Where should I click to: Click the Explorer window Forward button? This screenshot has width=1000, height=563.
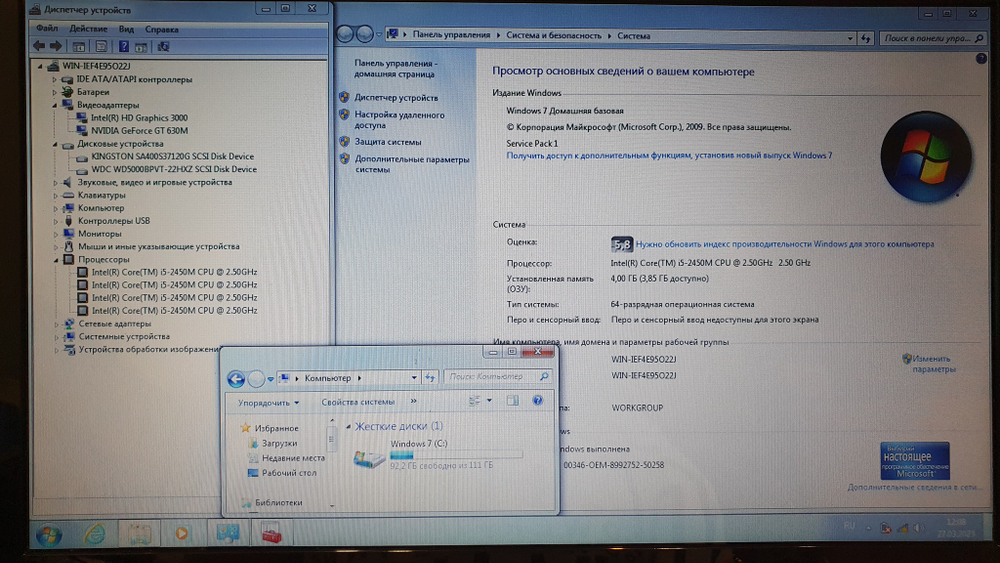coord(256,379)
